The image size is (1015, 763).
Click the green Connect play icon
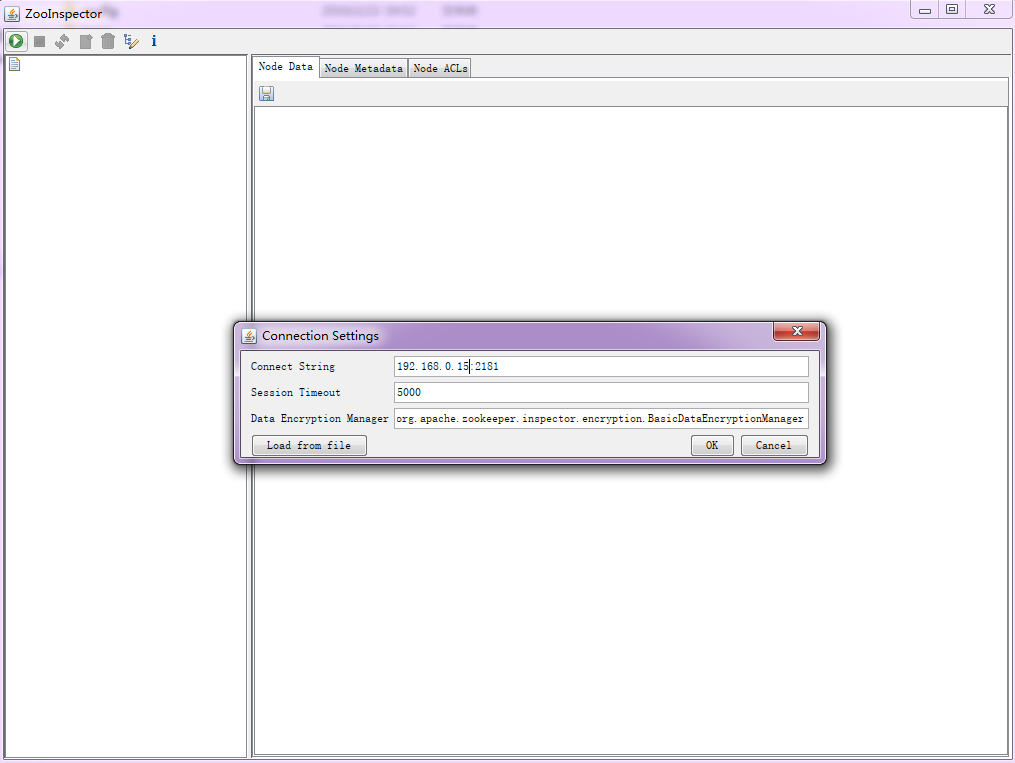point(16,41)
